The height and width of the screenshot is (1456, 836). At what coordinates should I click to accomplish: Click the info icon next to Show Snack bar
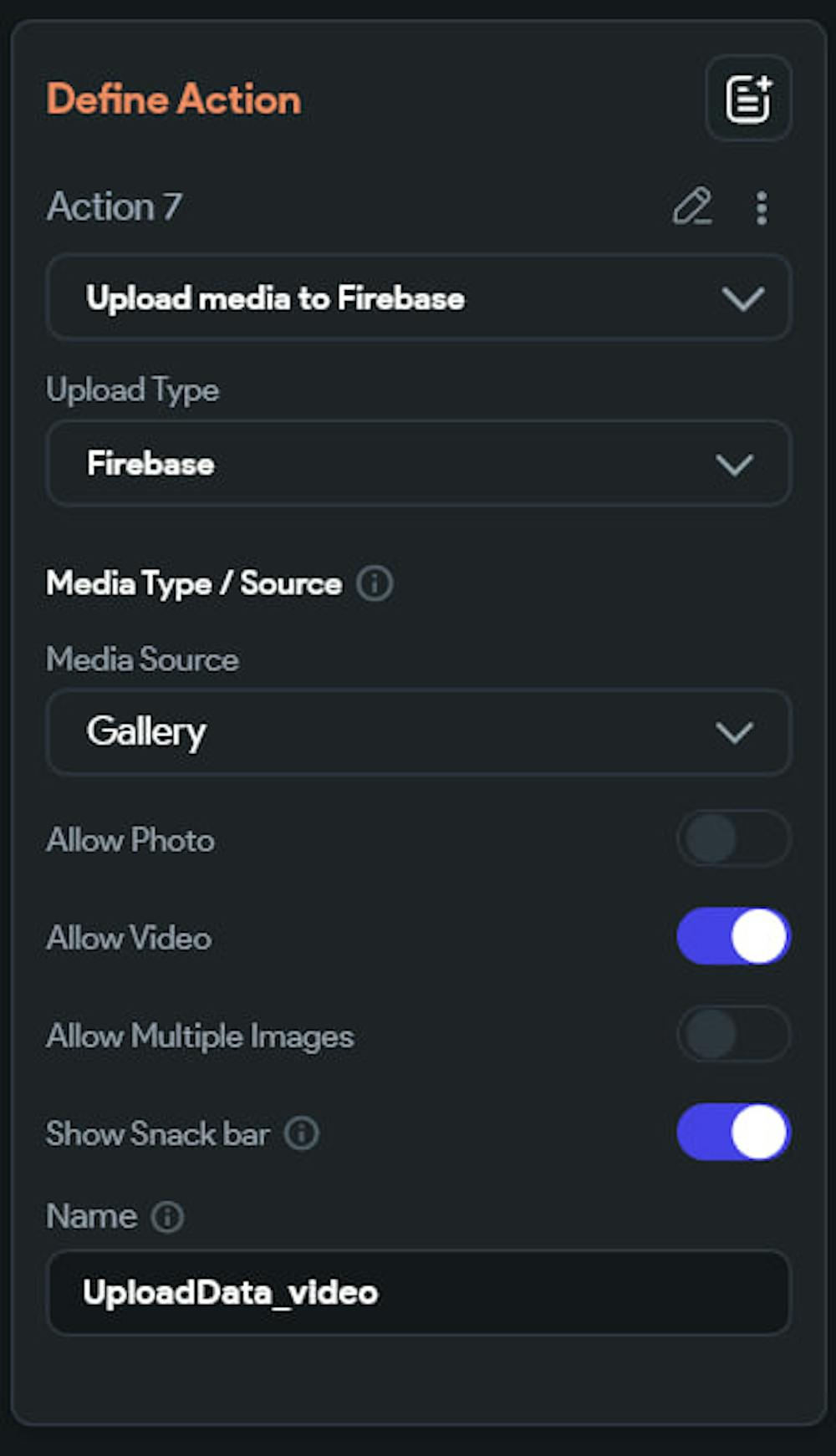click(302, 1133)
